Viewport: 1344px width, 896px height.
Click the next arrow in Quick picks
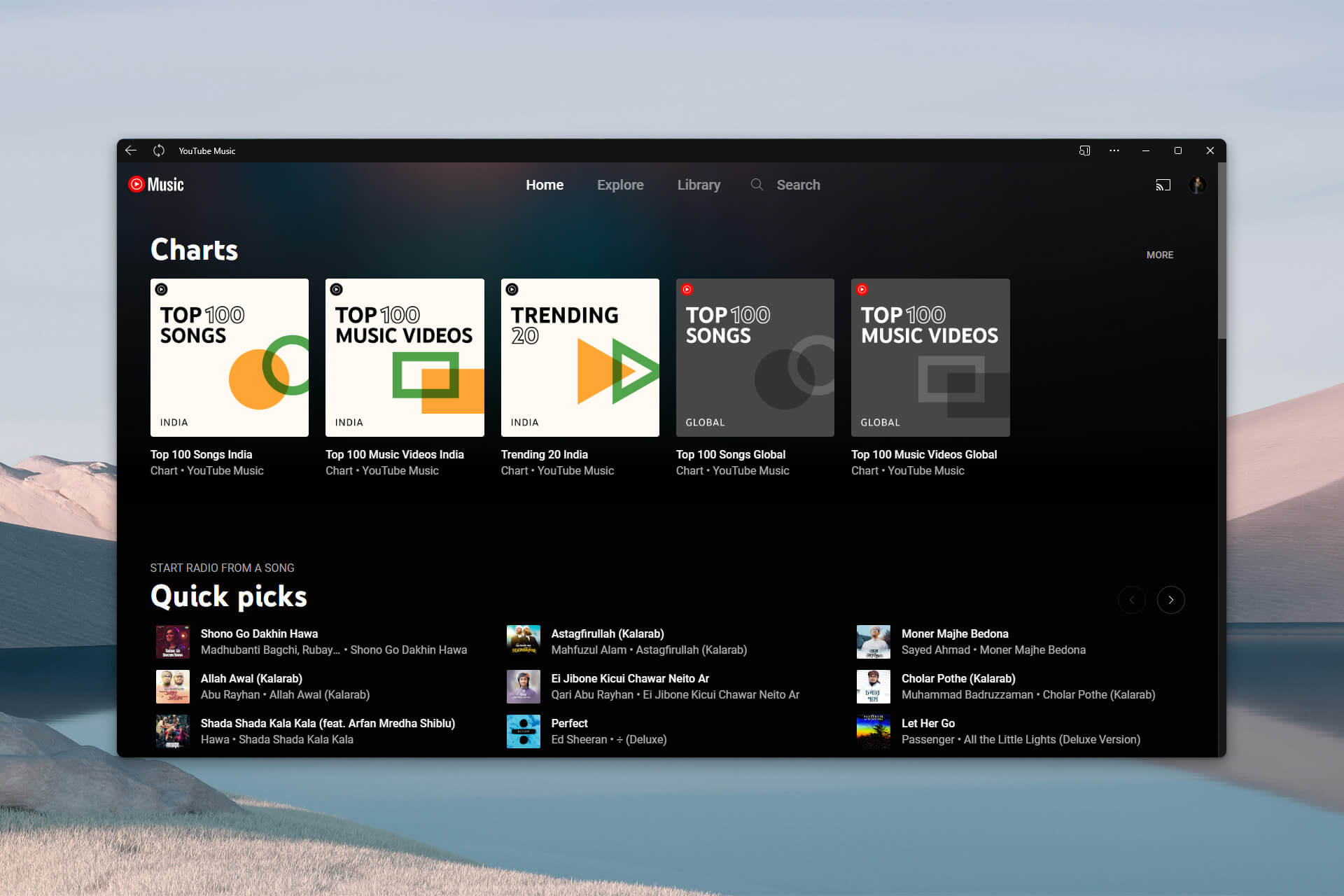[x=1171, y=600]
